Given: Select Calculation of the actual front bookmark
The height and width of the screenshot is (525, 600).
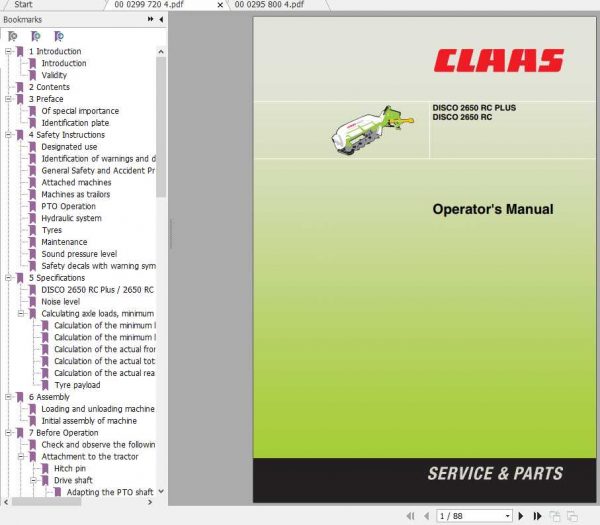Looking at the screenshot, I should [x=104, y=349].
